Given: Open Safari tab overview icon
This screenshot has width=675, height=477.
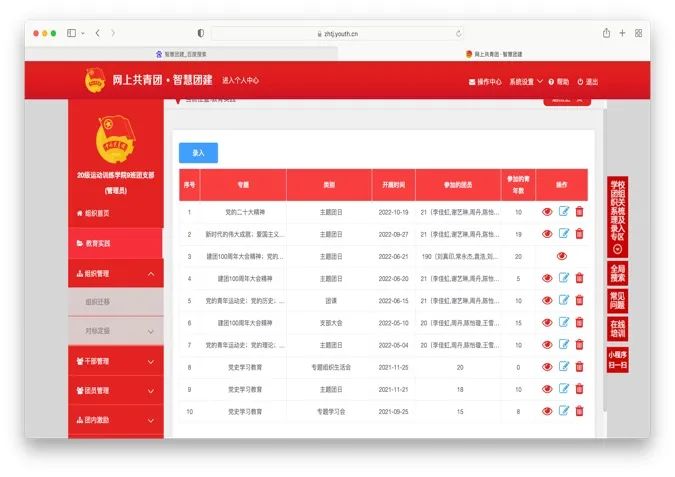Looking at the screenshot, I should (638, 33).
